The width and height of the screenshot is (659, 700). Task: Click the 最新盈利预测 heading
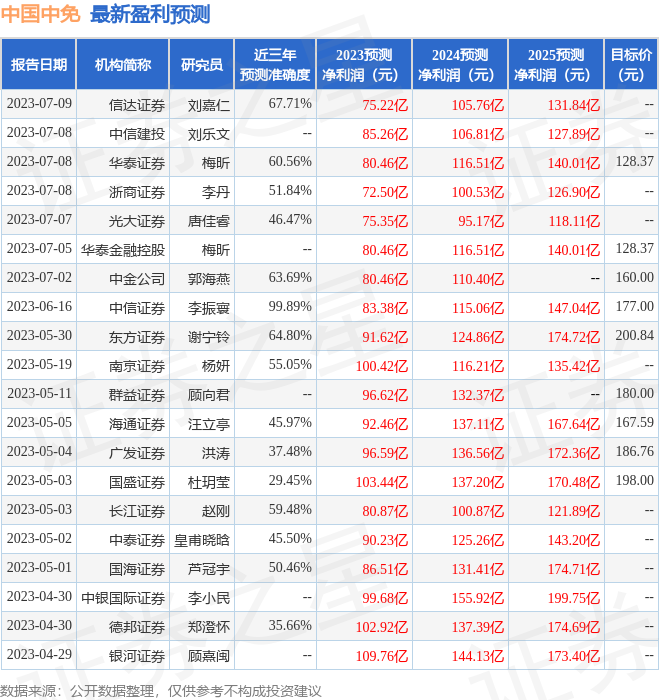(150, 14)
